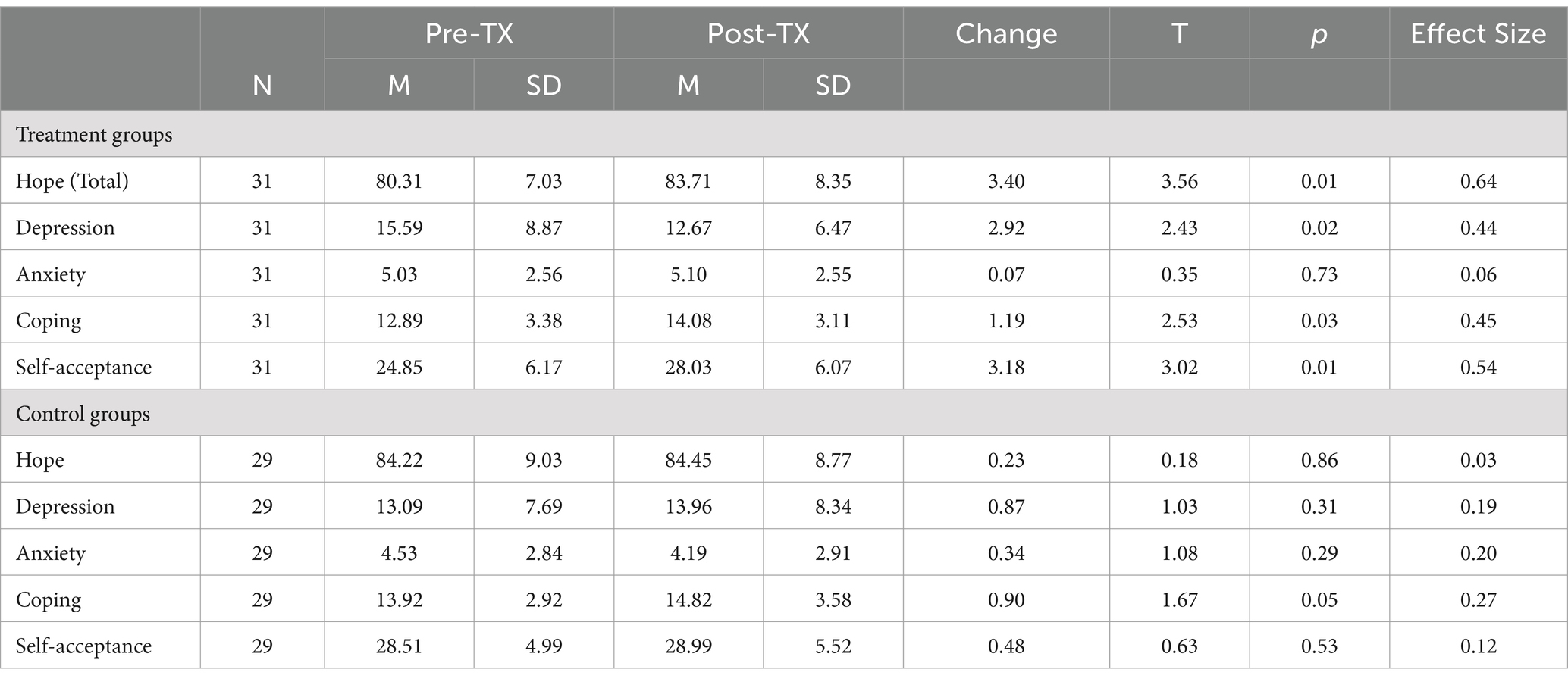Select the Control groups section row

click(784, 414)
